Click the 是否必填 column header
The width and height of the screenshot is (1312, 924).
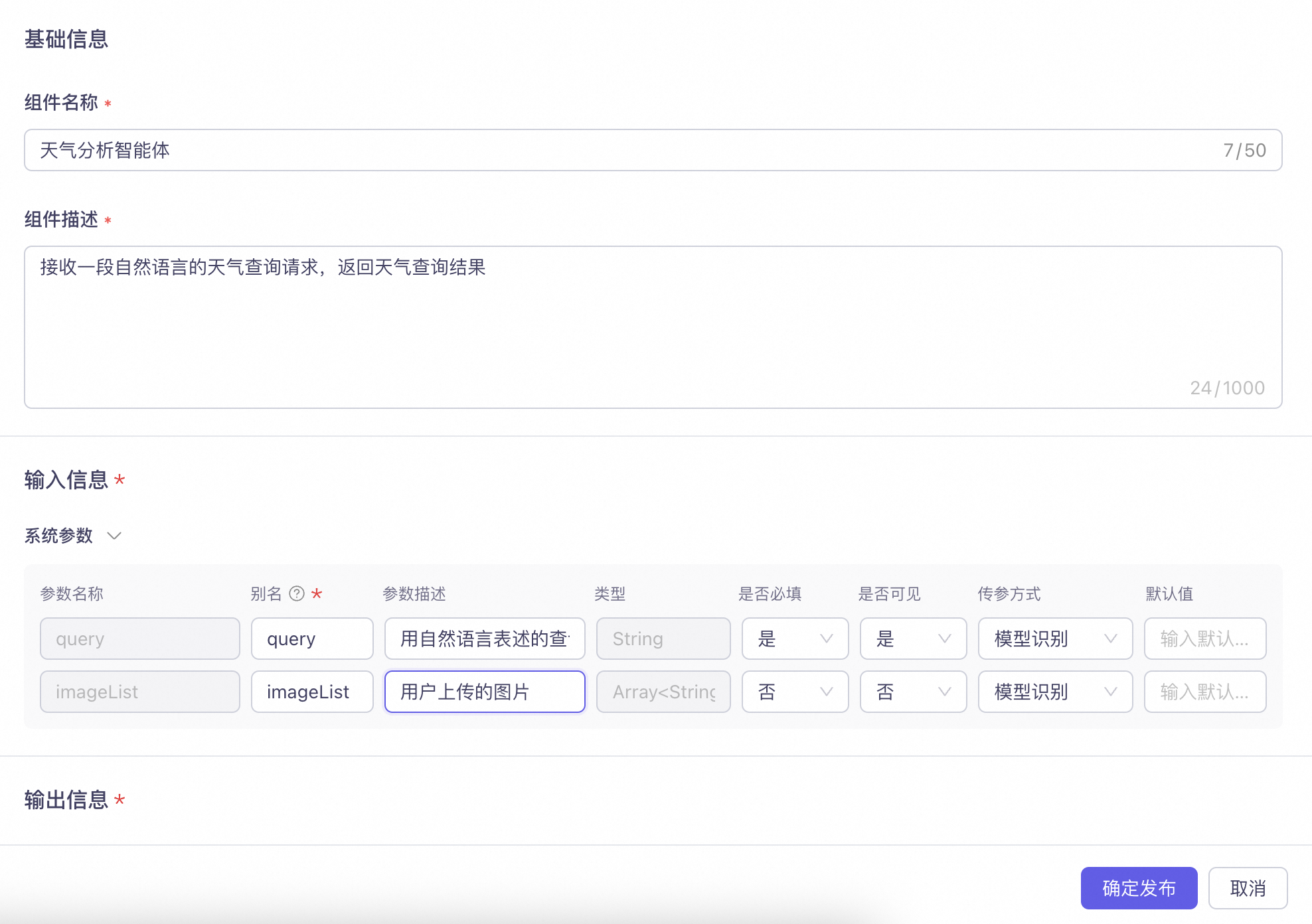pos(770,593)
